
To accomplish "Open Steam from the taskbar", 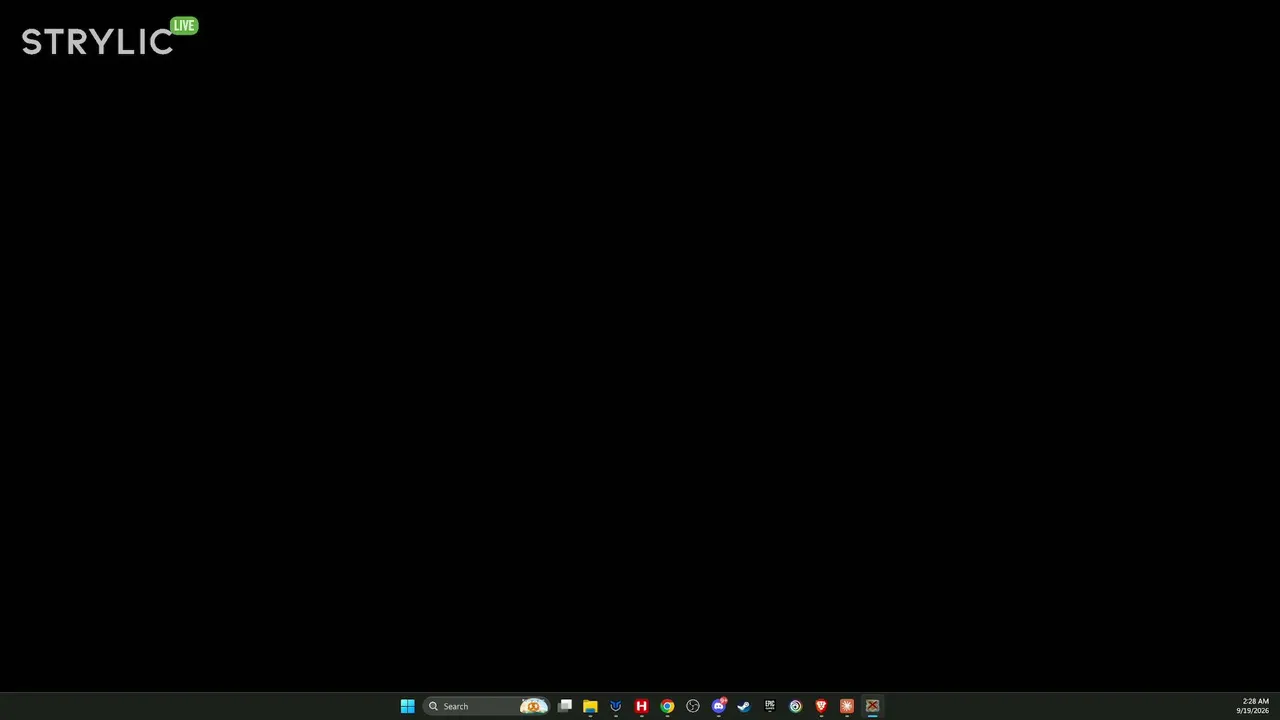I will 744,706.
